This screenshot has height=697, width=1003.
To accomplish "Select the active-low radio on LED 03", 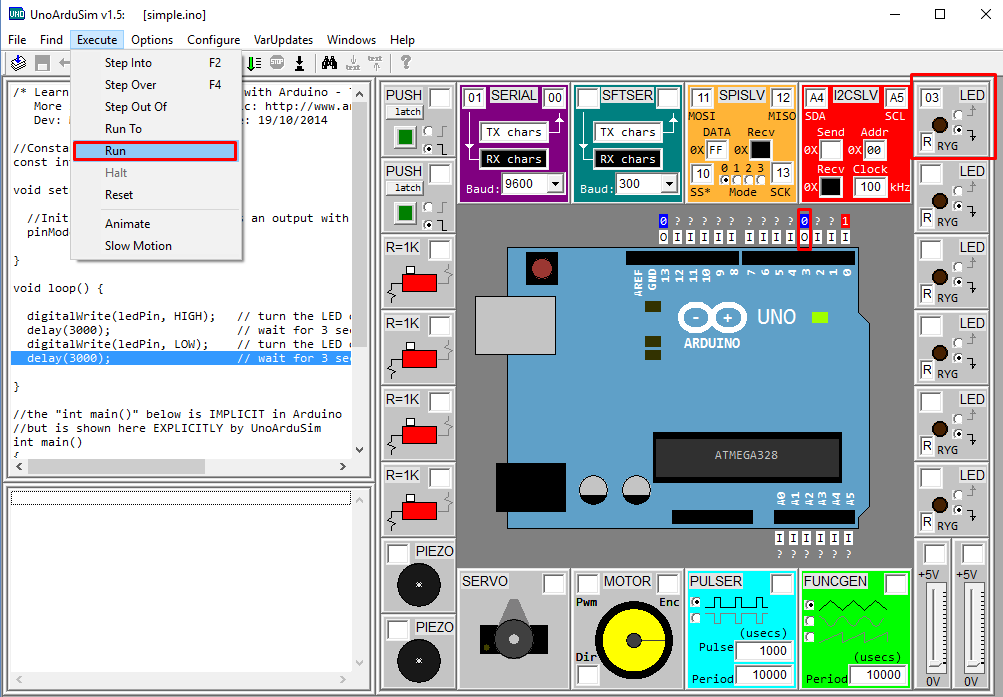I will tap(958, 130).
